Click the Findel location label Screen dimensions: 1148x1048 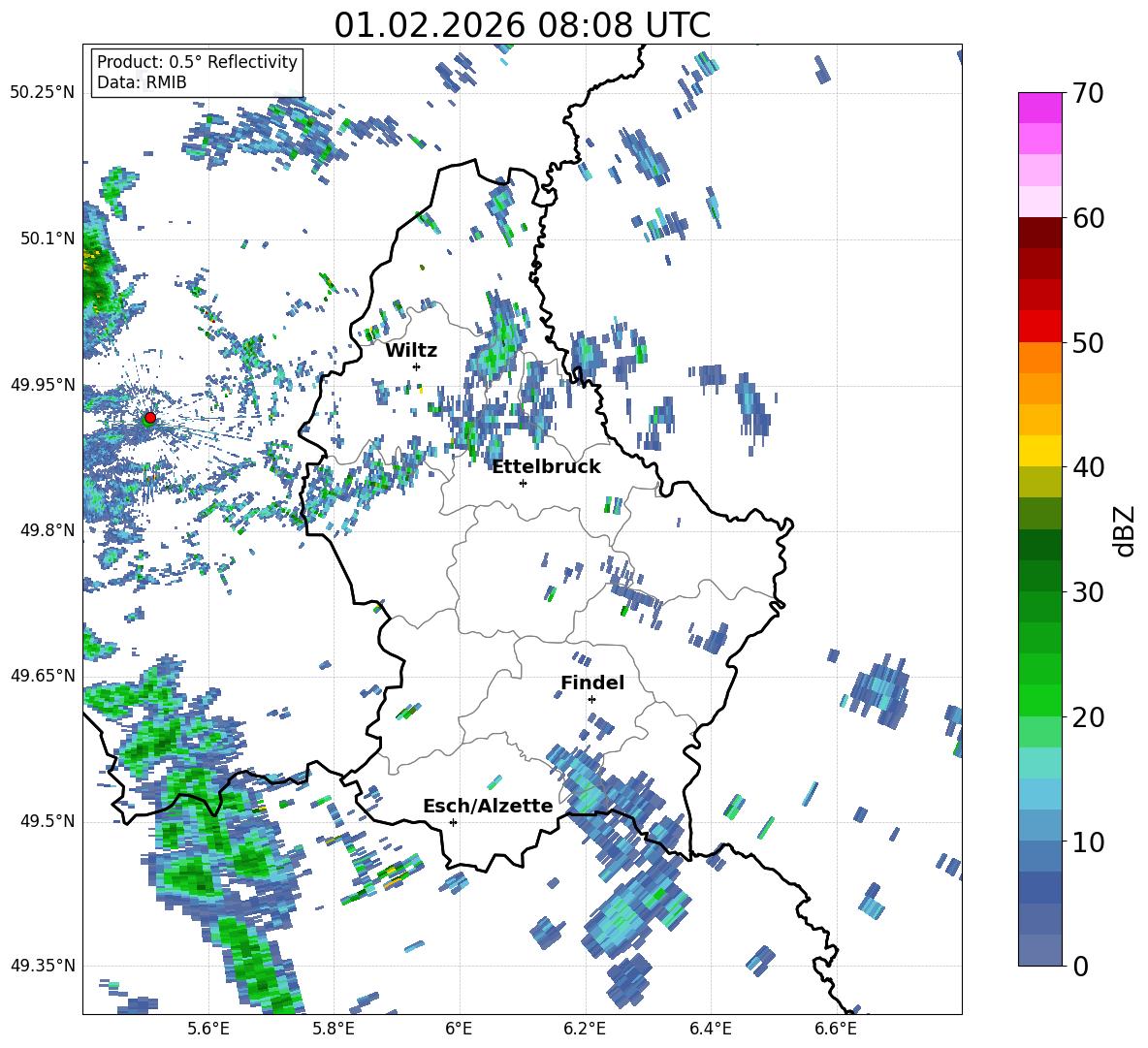(592, 683)
